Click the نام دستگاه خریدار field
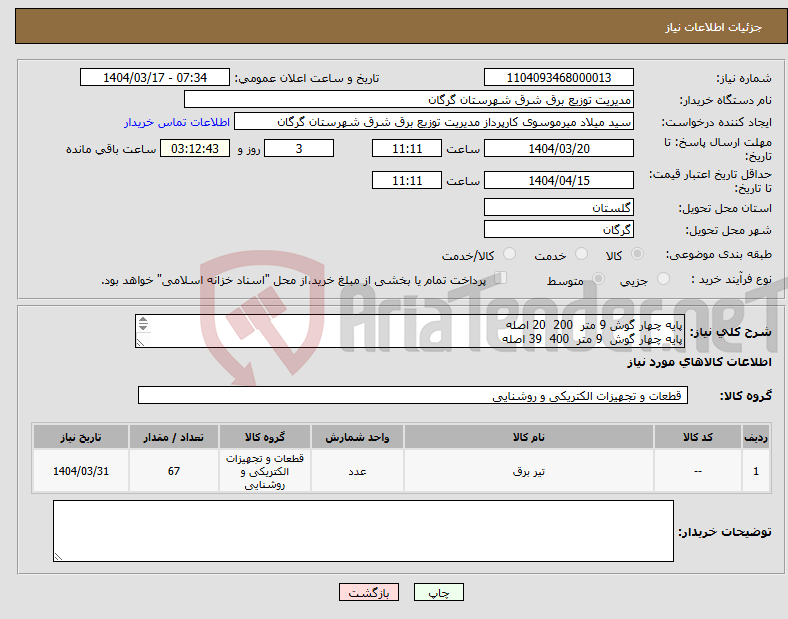This screenshot has width=788, height=619. [x=409, y=99]
